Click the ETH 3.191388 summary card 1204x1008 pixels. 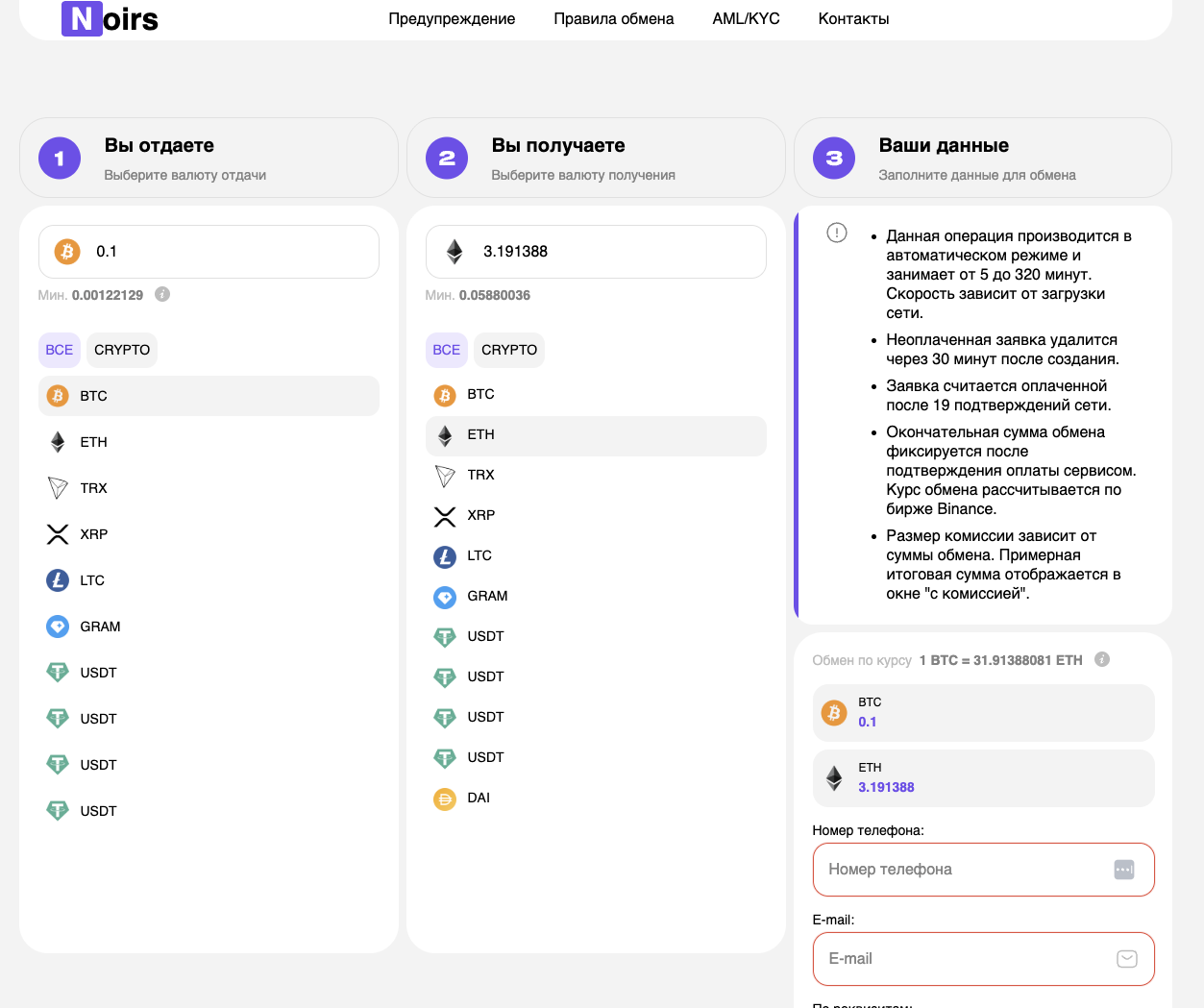(983, 778)
